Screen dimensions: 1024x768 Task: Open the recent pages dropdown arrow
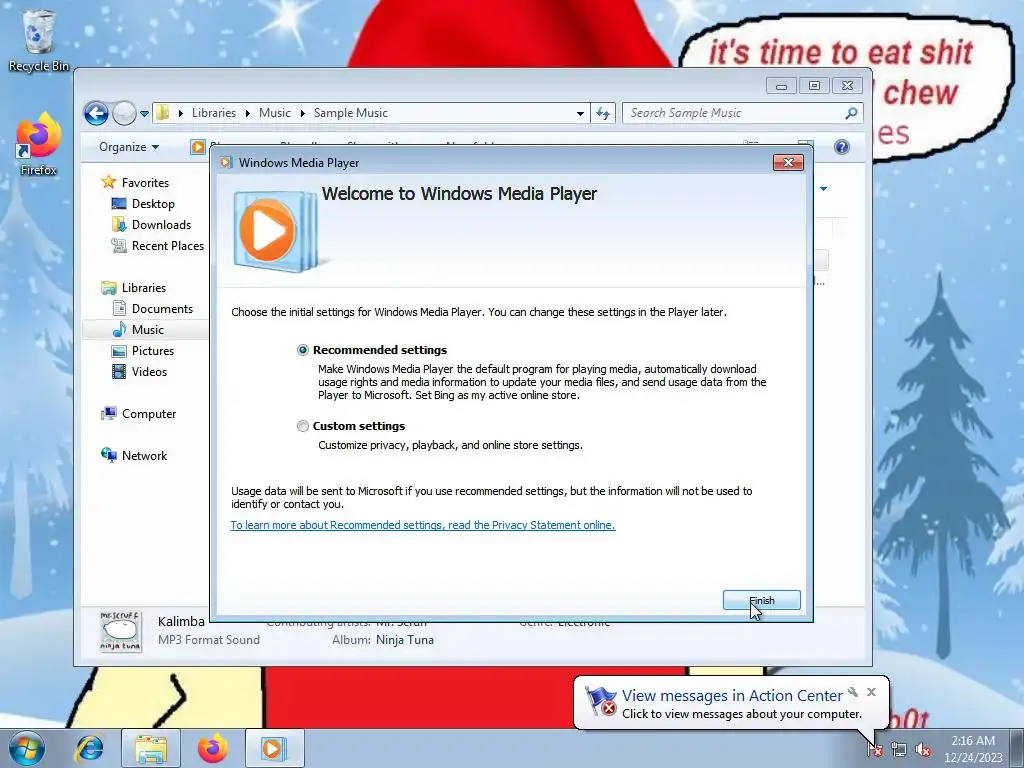tap(144, 114)
